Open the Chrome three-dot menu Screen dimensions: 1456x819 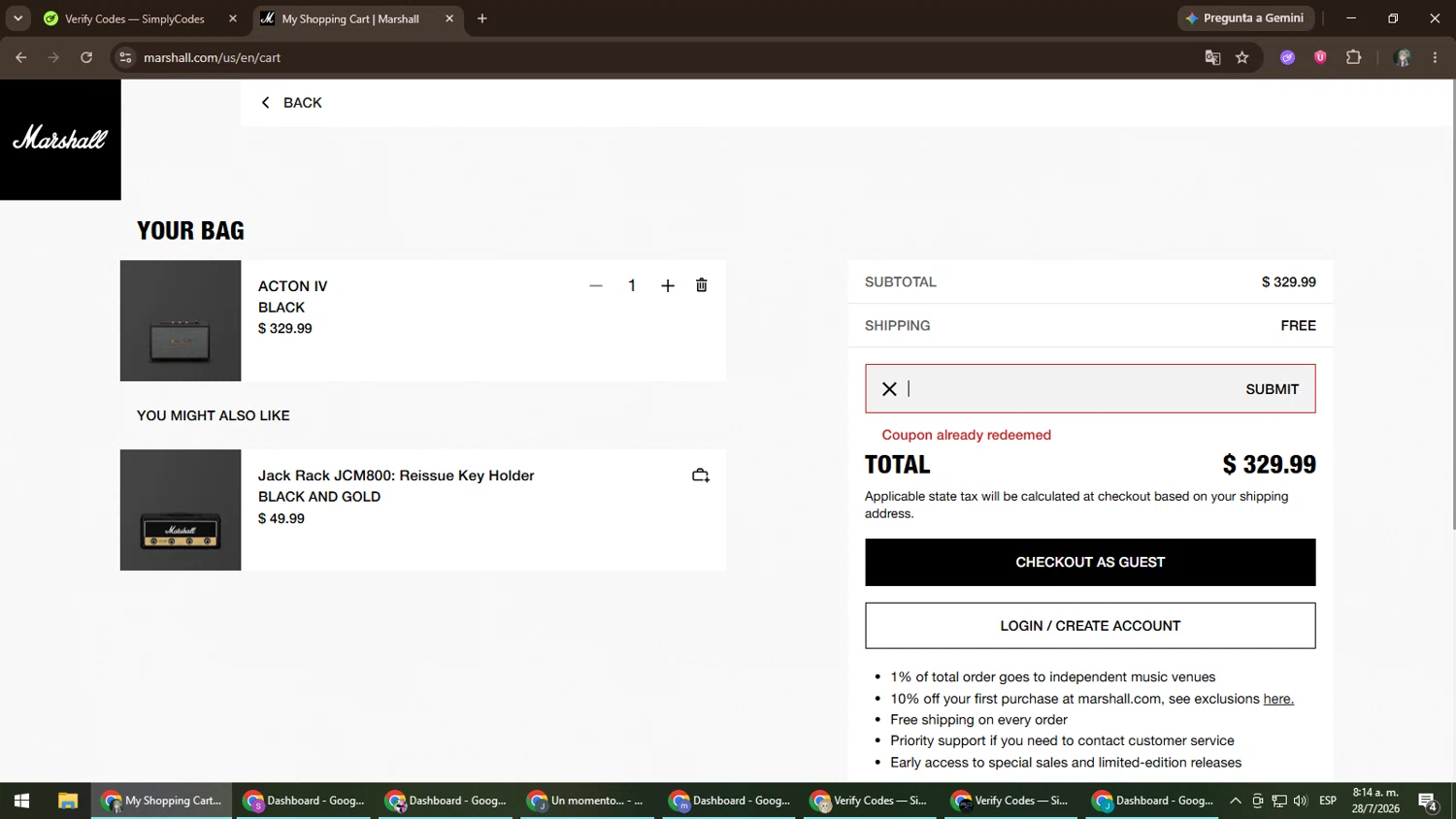(1435, 57)
